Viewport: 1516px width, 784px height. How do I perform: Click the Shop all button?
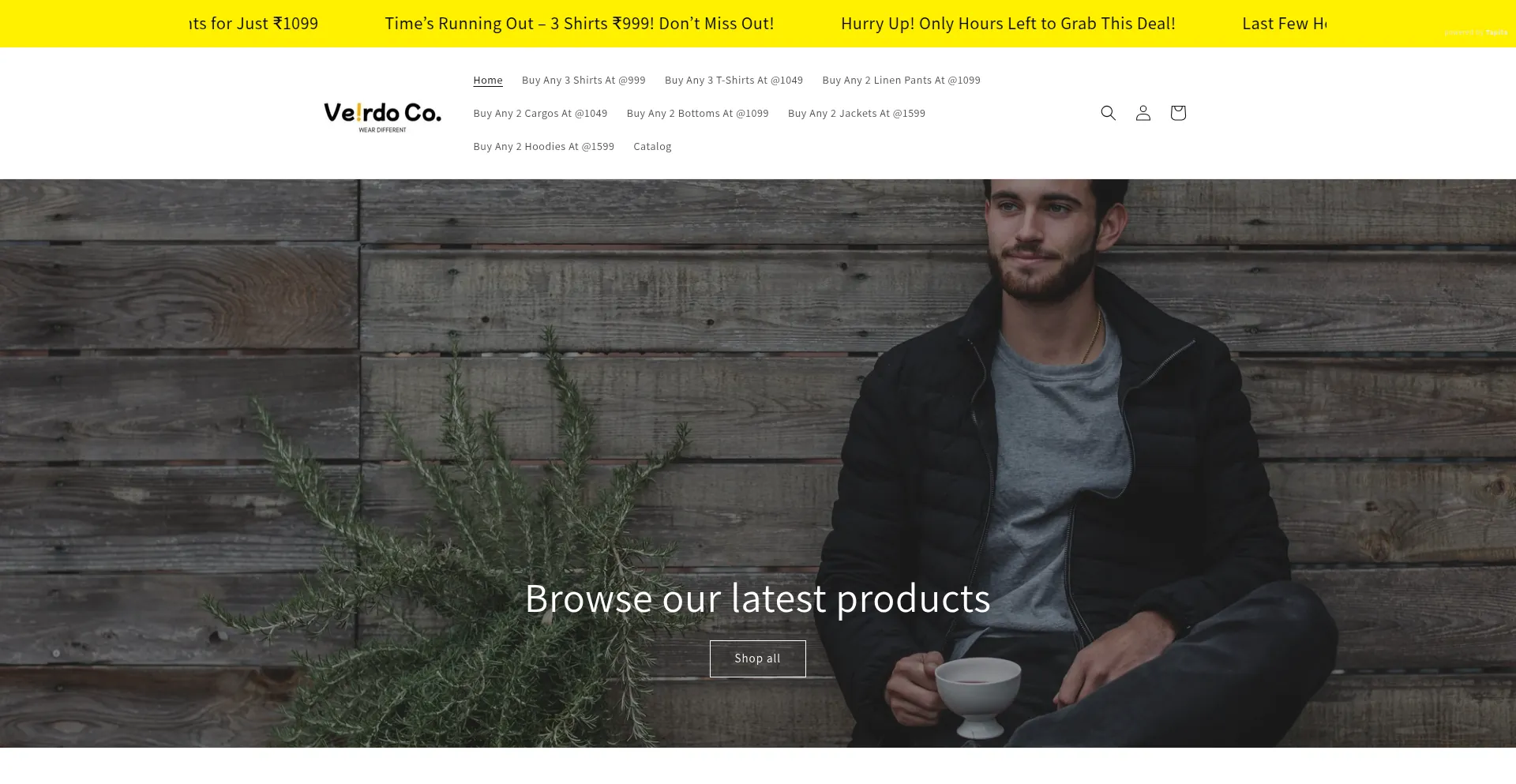(x=757, y=658)
